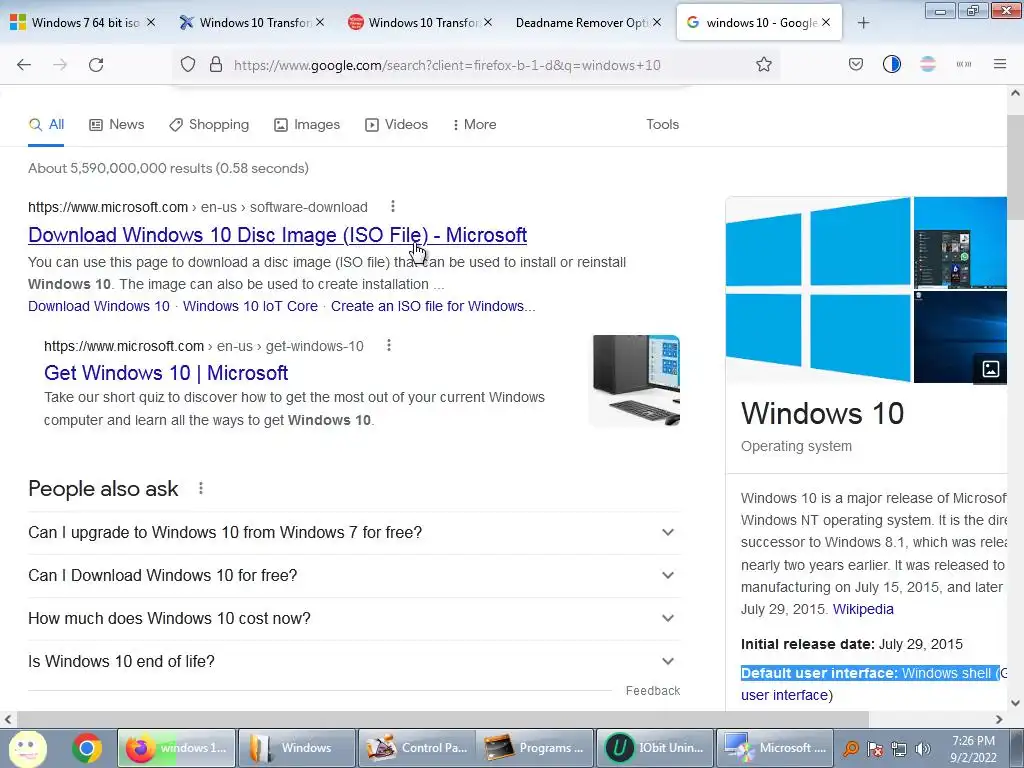Reload the page with the refresh icon

[x=96, y=65]
